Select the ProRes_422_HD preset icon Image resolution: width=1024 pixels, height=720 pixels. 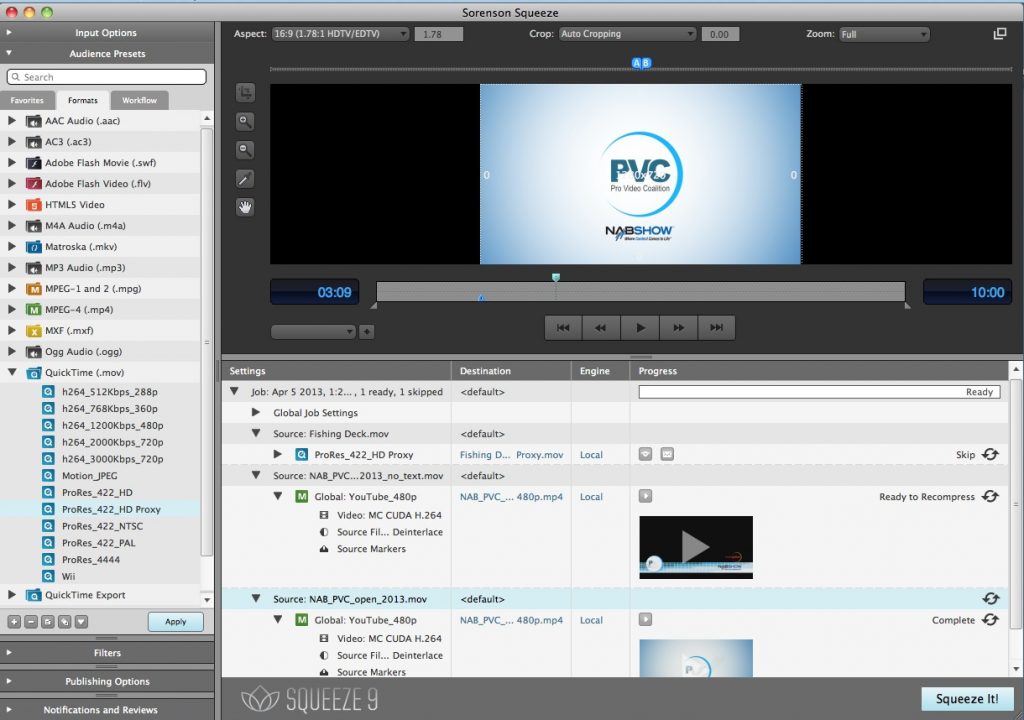[x=48, y=493]
